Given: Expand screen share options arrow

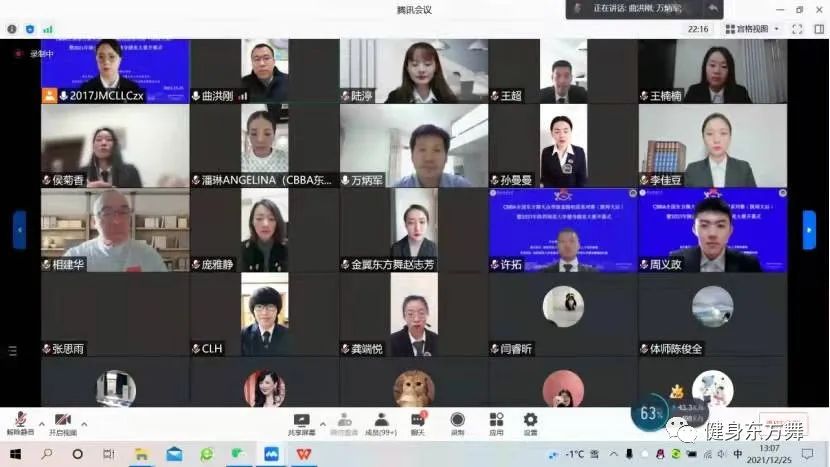Looking at the screenshot, I should click(x=322, y=424).
